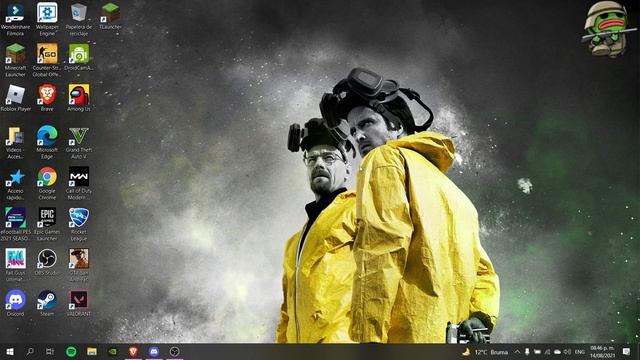The image size is (640, 360).
Task: Switch to Brave in the taskbar
Action: coord(133,351)
